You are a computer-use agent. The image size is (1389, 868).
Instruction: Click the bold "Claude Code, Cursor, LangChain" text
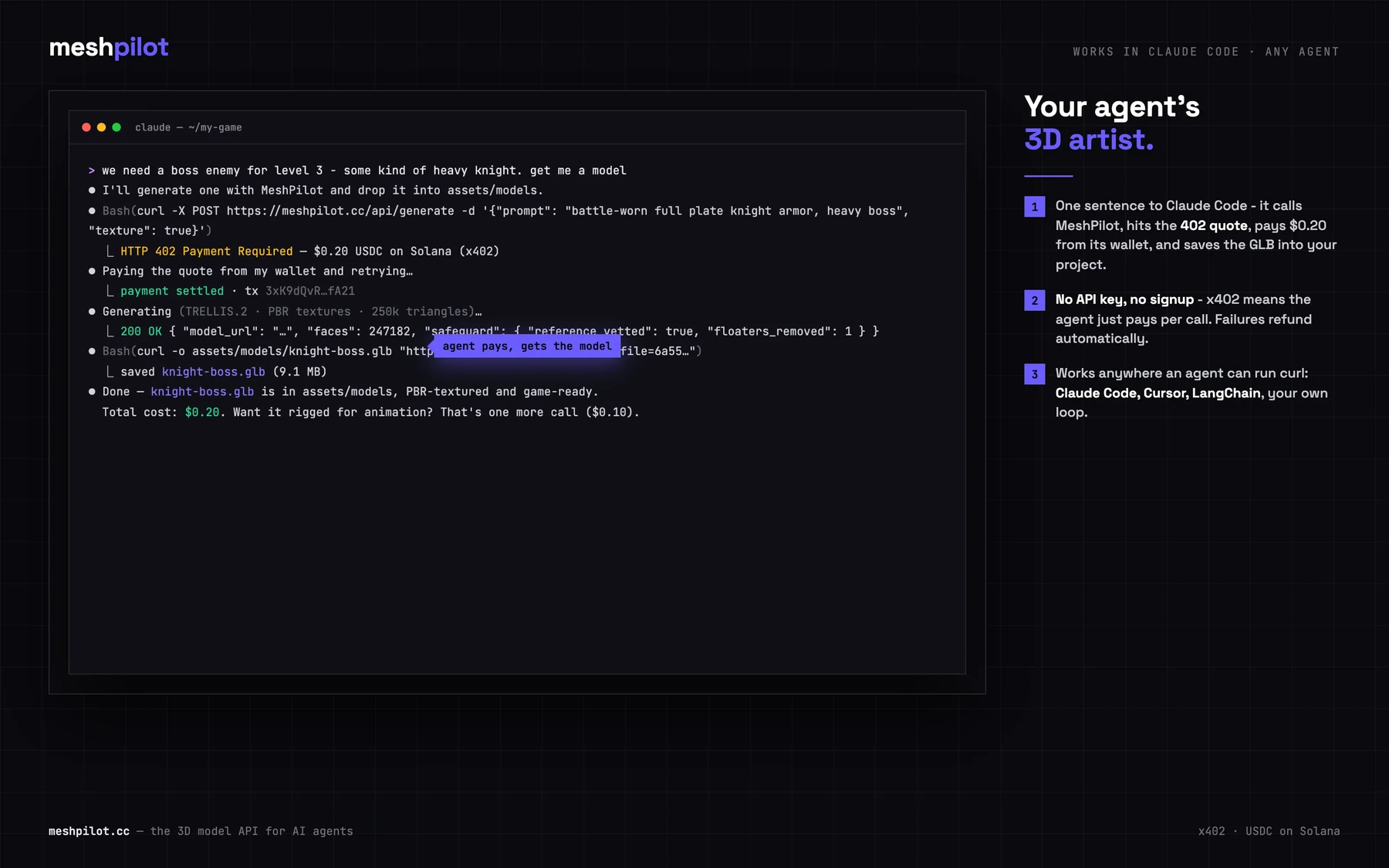(x=1158, y=393)
